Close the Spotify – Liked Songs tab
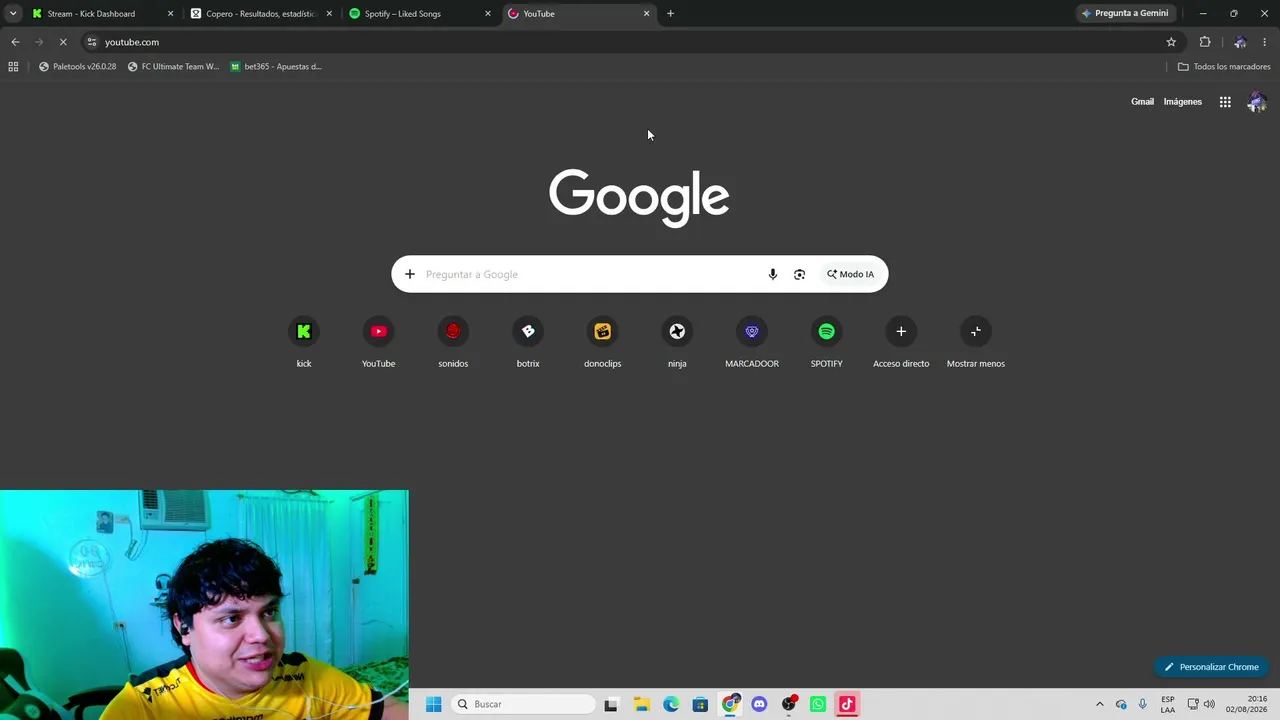The height and width of the screenshot is (720, 1280). 488,14
